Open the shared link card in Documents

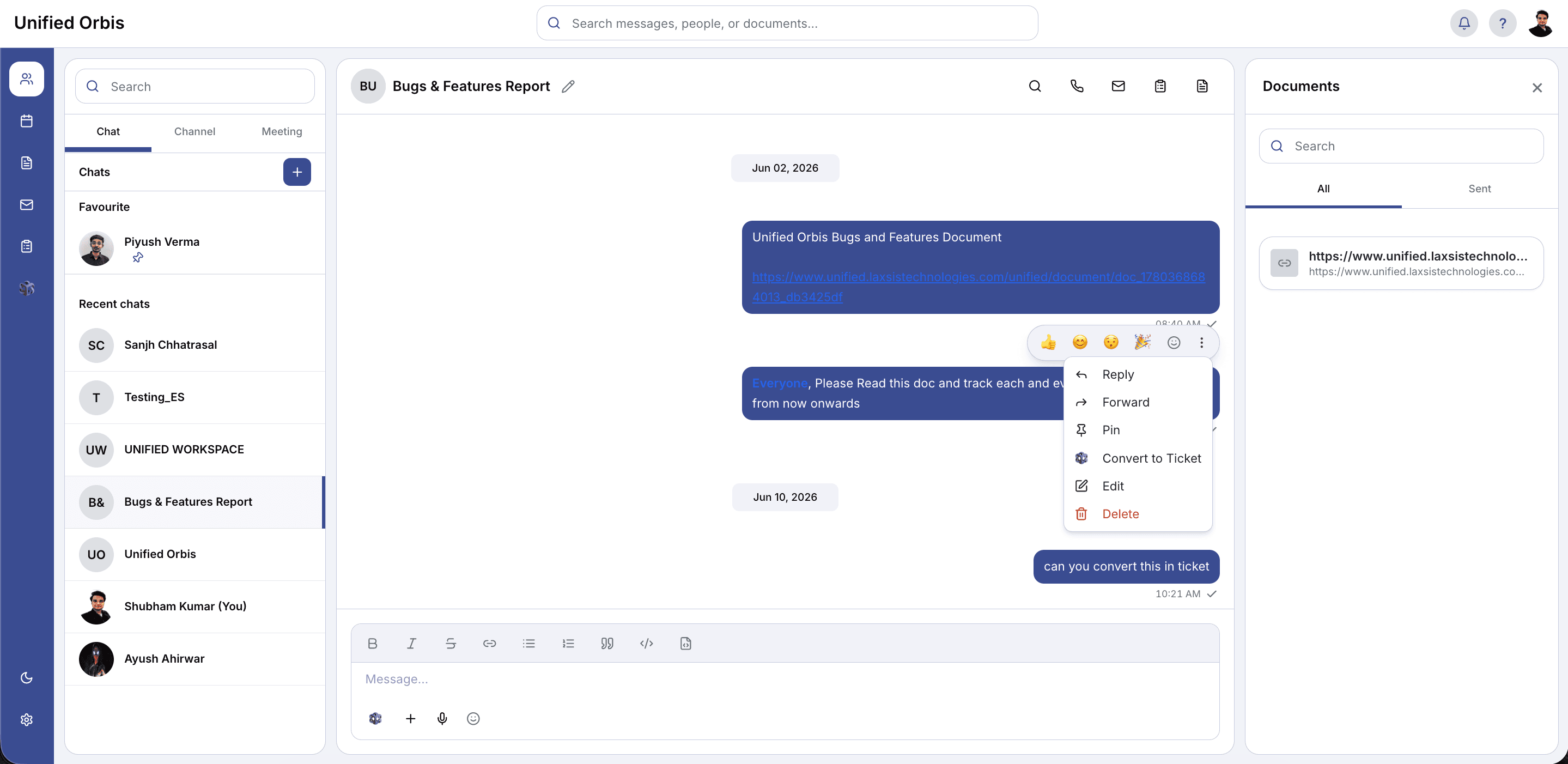click(1401, 263)
